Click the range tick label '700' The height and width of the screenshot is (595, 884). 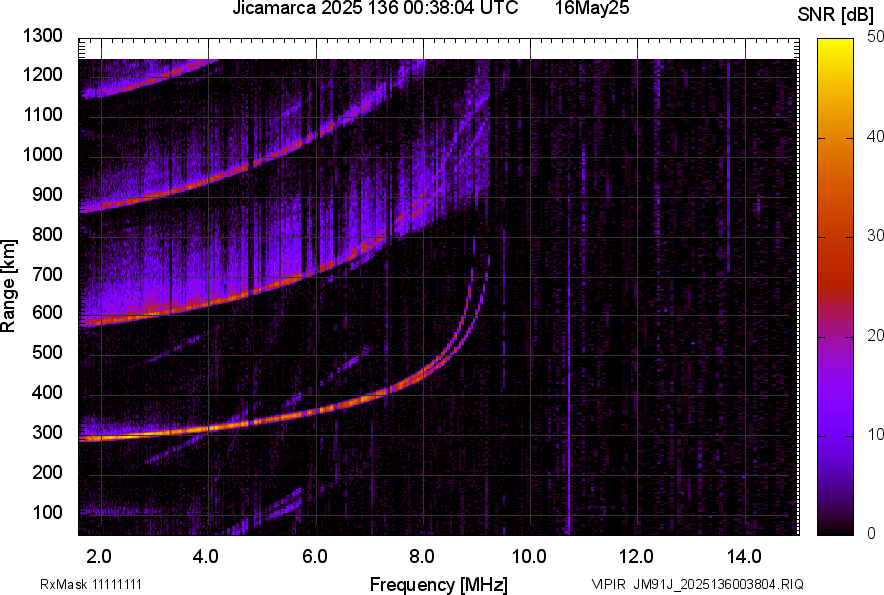[x=47, y=274]
